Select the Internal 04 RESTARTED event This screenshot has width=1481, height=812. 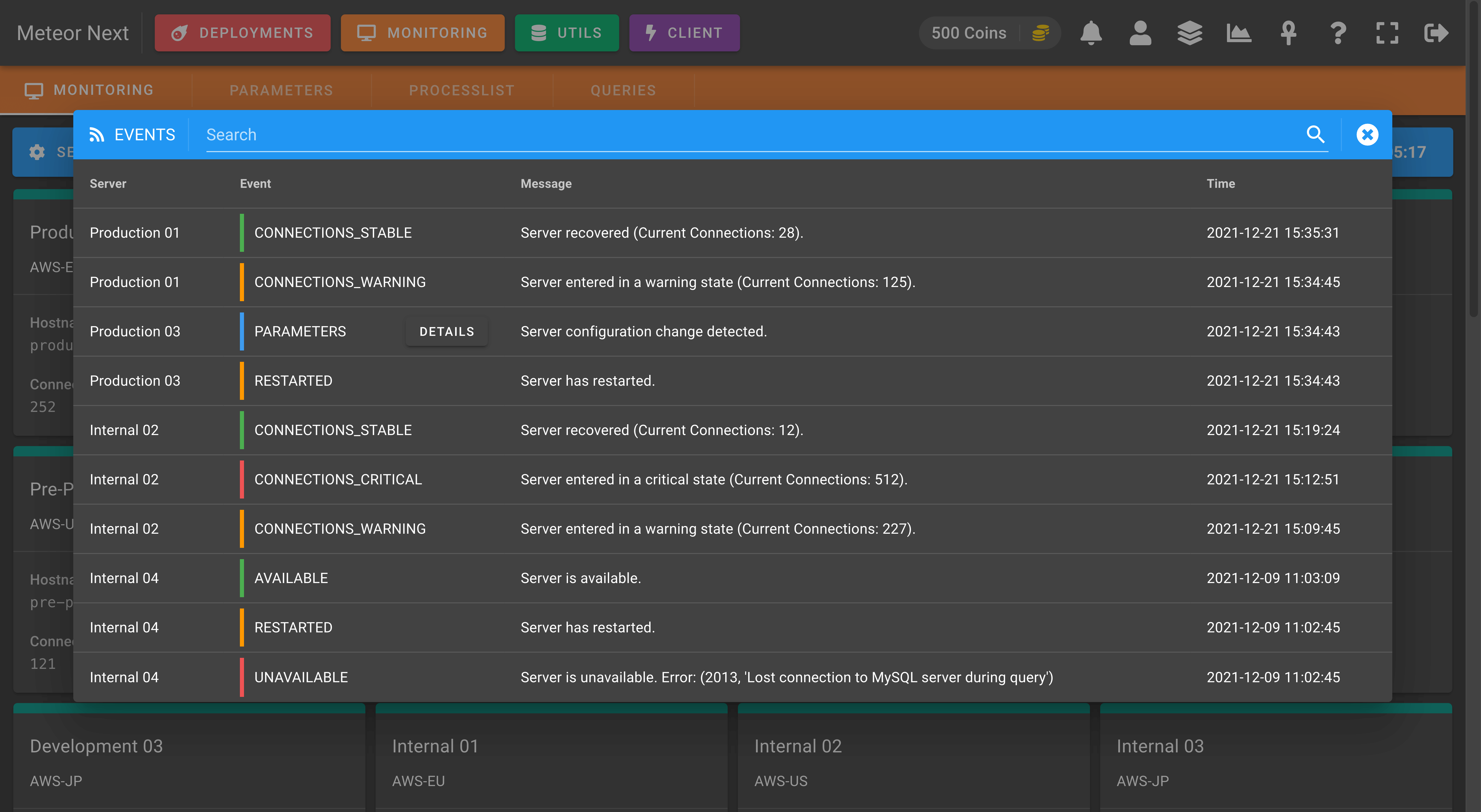[733, 628]
